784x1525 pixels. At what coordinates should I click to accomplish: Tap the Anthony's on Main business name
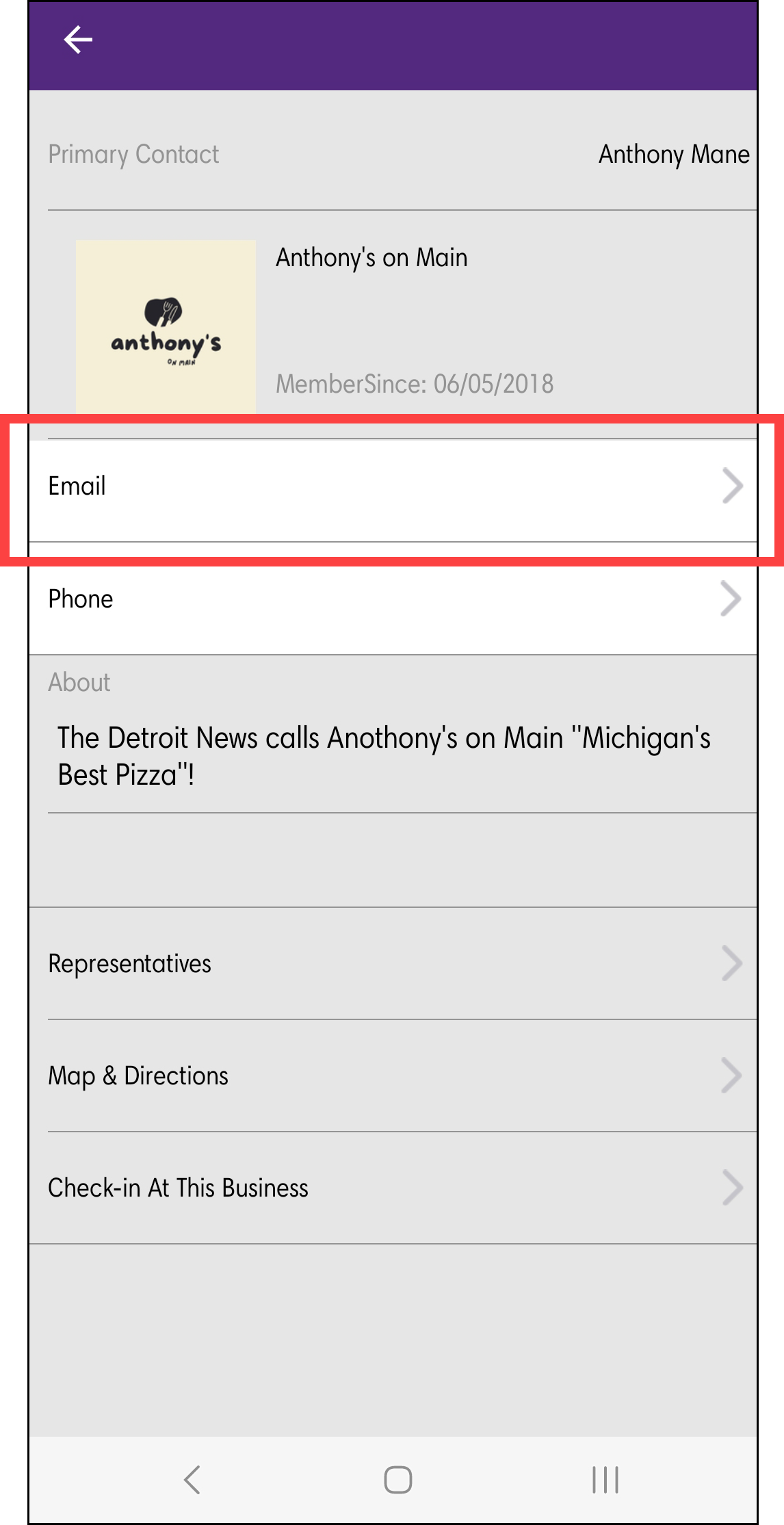[x=371, y=258]
